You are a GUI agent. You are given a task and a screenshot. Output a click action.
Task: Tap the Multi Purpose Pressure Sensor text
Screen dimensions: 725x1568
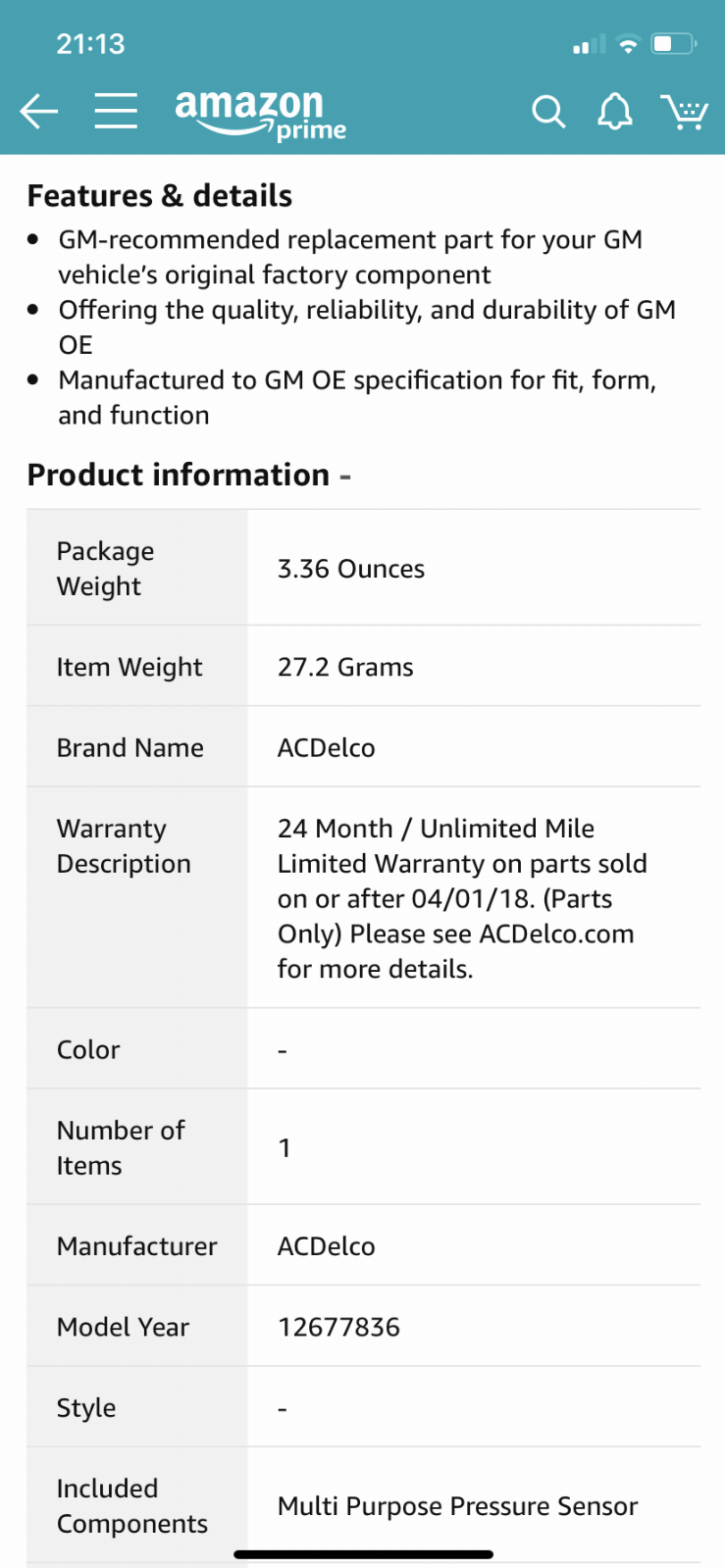(x=458, y=1506)
